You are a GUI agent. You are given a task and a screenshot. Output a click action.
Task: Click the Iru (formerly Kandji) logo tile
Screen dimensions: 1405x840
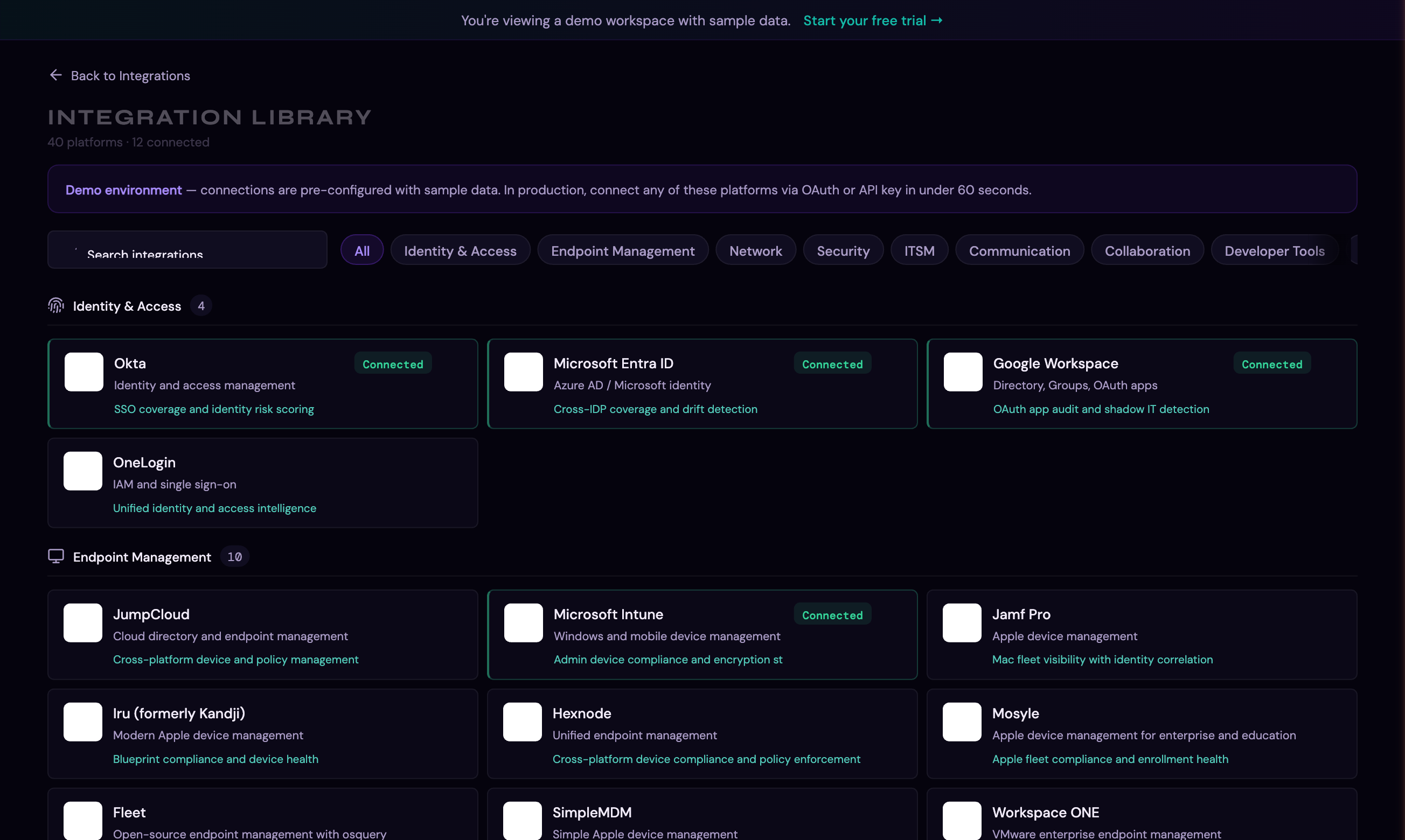tap(82, 722)
